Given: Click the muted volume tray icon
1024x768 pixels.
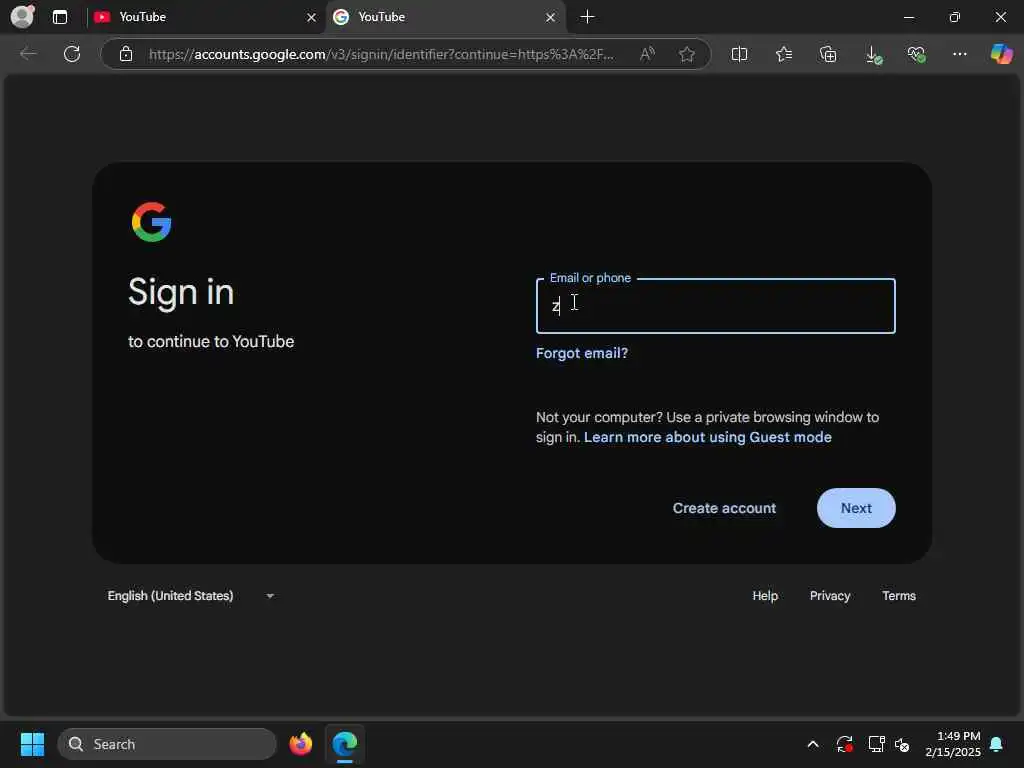Looking at the screenshot, I should [903, 744].
